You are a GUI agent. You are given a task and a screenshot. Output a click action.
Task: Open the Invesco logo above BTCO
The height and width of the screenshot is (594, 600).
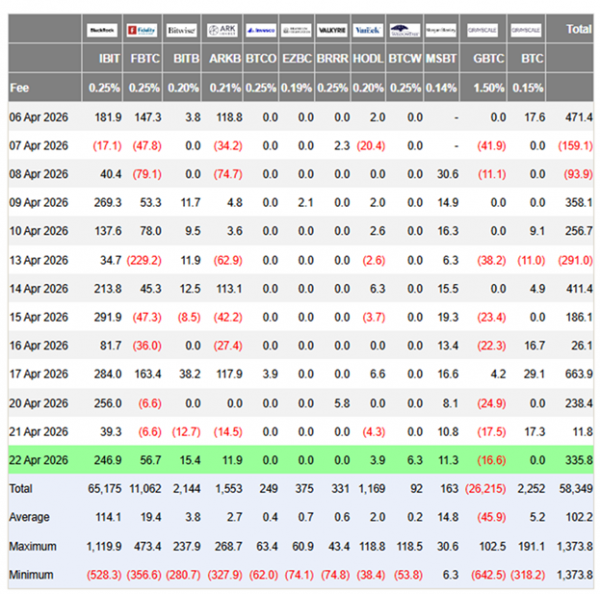coord(261,30)
